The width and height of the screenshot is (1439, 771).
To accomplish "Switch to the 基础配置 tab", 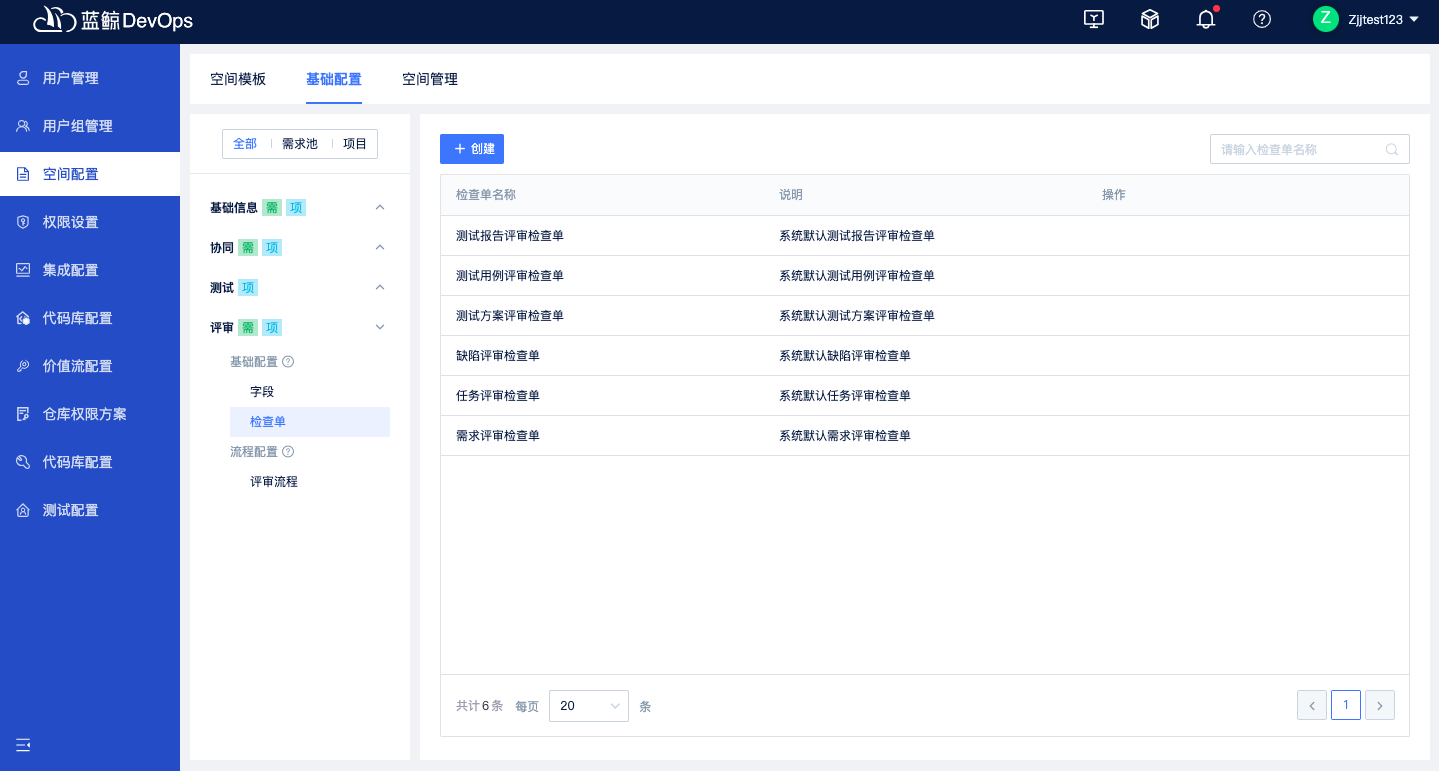I will point(334,79).
